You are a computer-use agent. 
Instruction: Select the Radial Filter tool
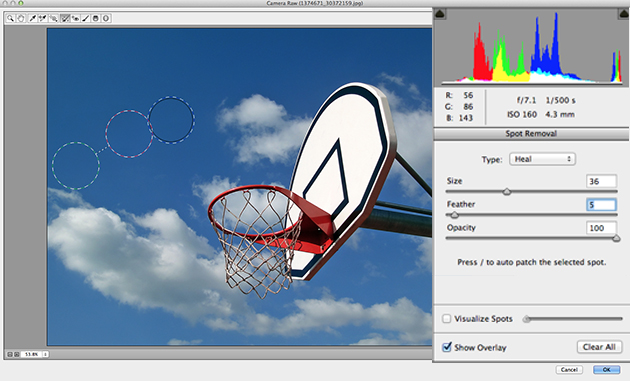(106, 18)
